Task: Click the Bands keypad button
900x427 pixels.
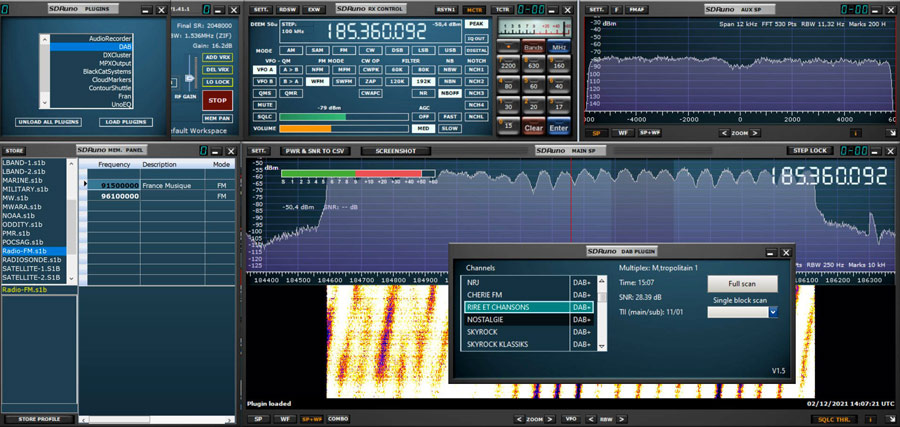Action: tap(533, 48)
